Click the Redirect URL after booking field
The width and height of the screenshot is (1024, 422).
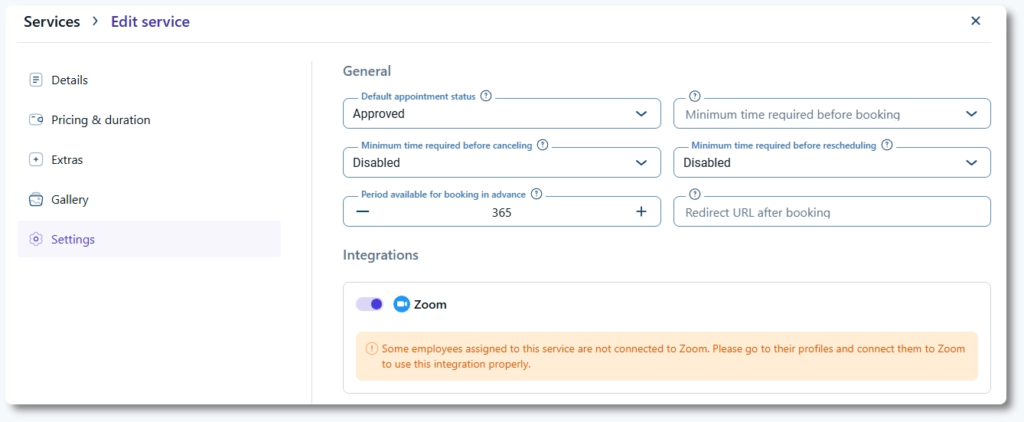832,212
